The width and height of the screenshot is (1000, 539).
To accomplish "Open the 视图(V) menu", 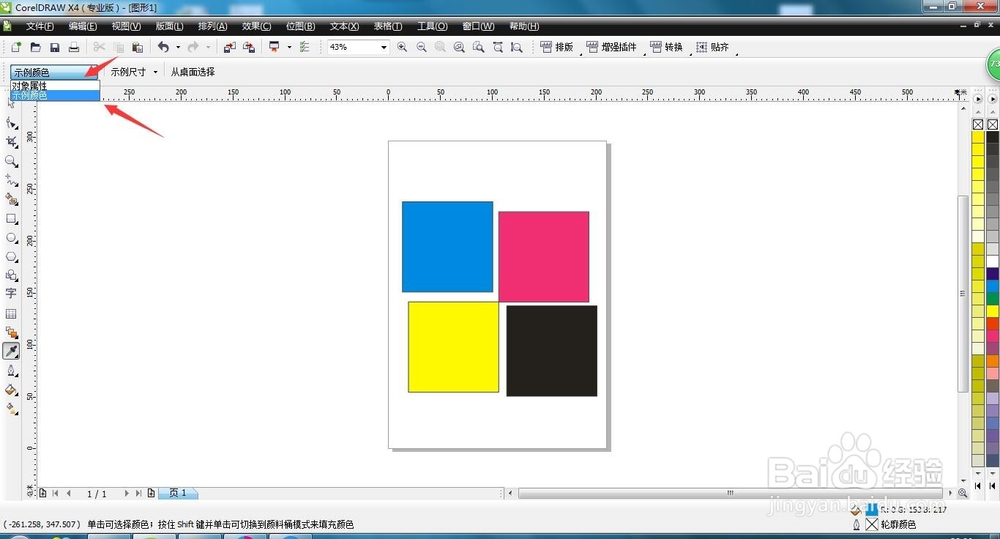I will 126,26.
